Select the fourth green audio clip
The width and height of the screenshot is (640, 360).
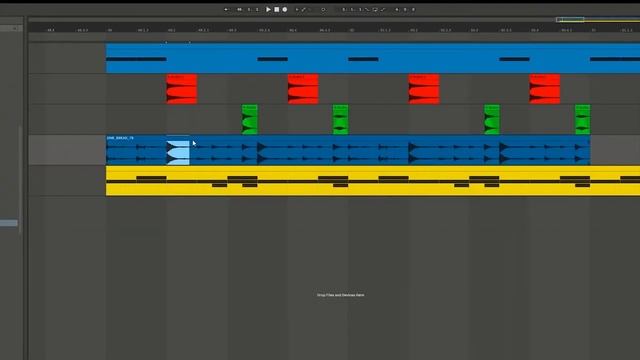[582, 120]
